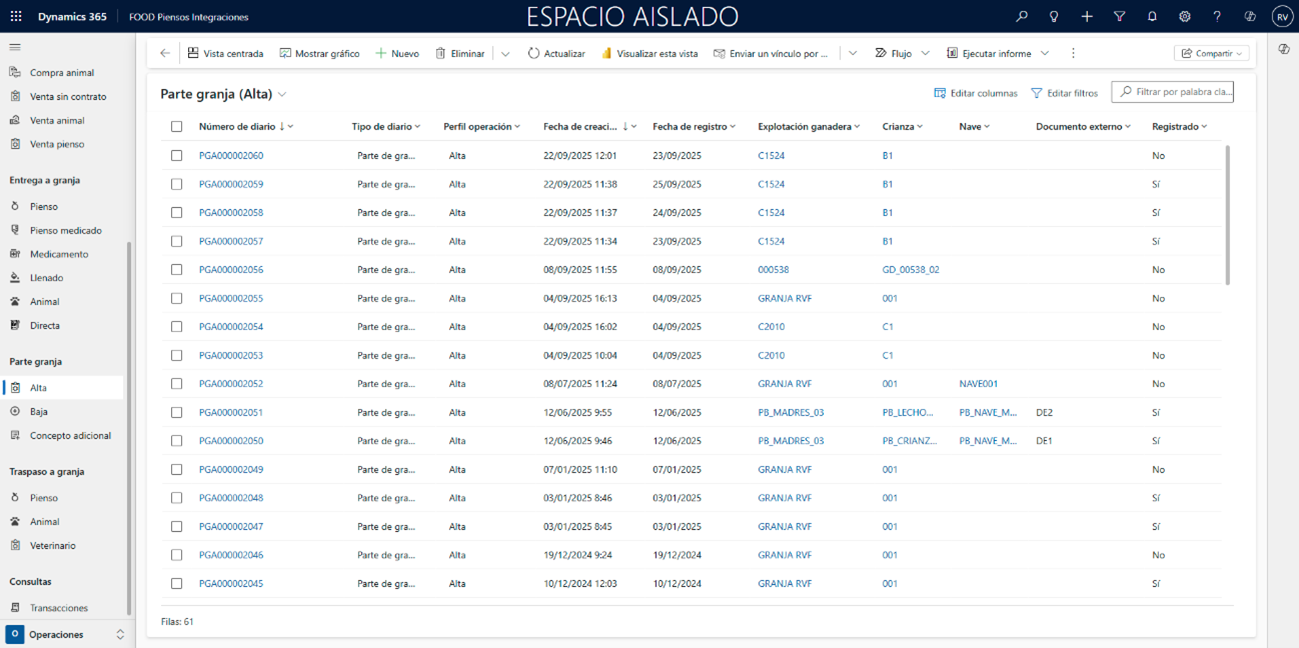Open advanced find filter icon in header
This screenshot has height=648, width=1299.
coord(1119,17)
